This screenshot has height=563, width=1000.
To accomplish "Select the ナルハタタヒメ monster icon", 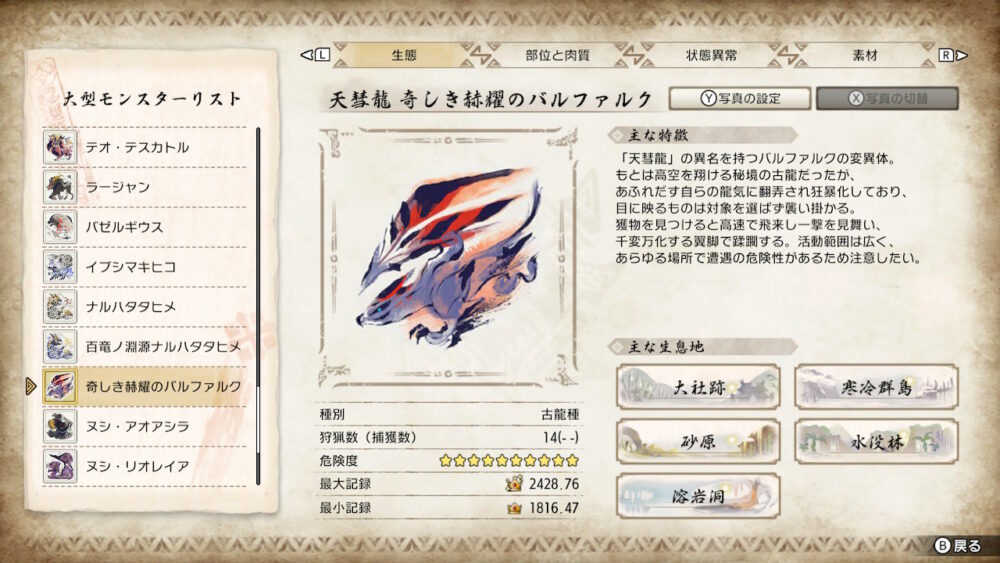I will click(61, 307).
